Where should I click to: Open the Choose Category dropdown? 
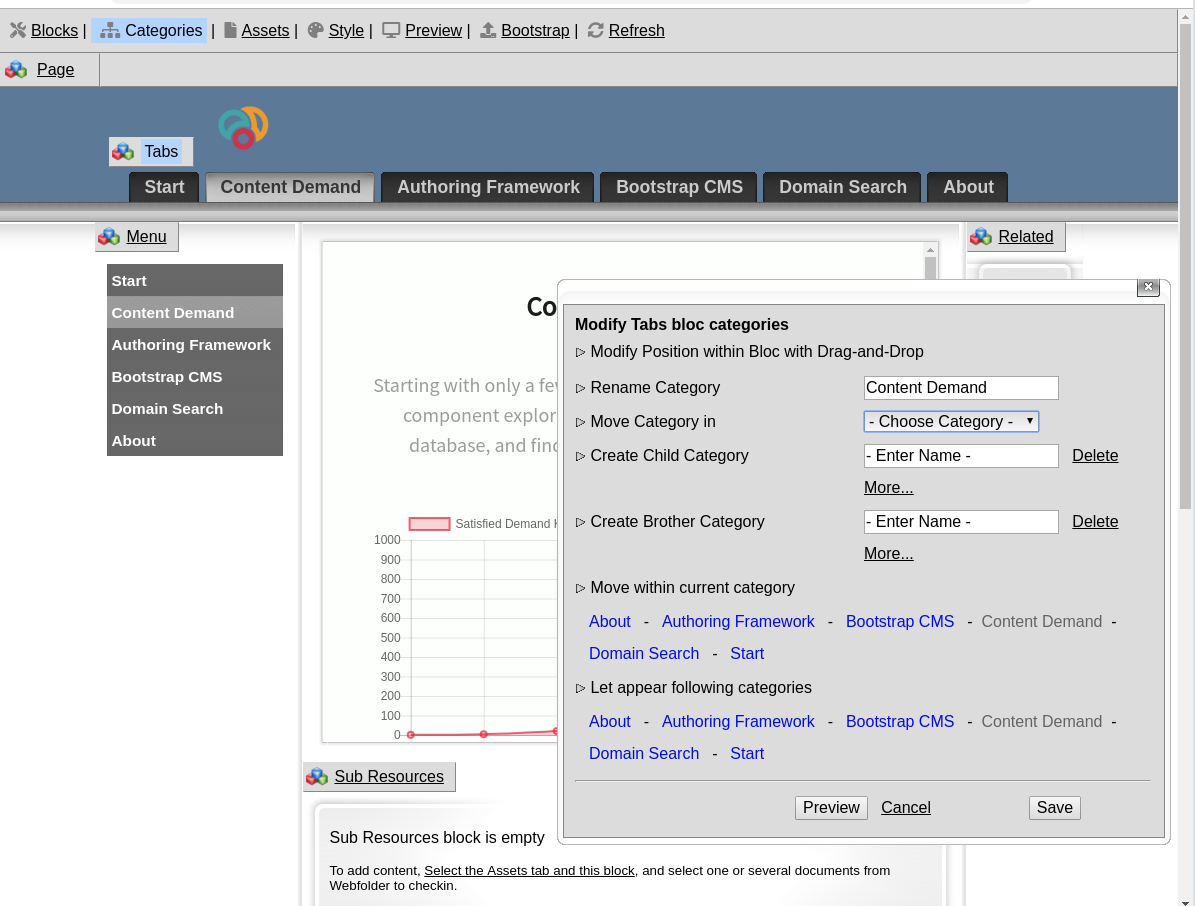(951, 422)
